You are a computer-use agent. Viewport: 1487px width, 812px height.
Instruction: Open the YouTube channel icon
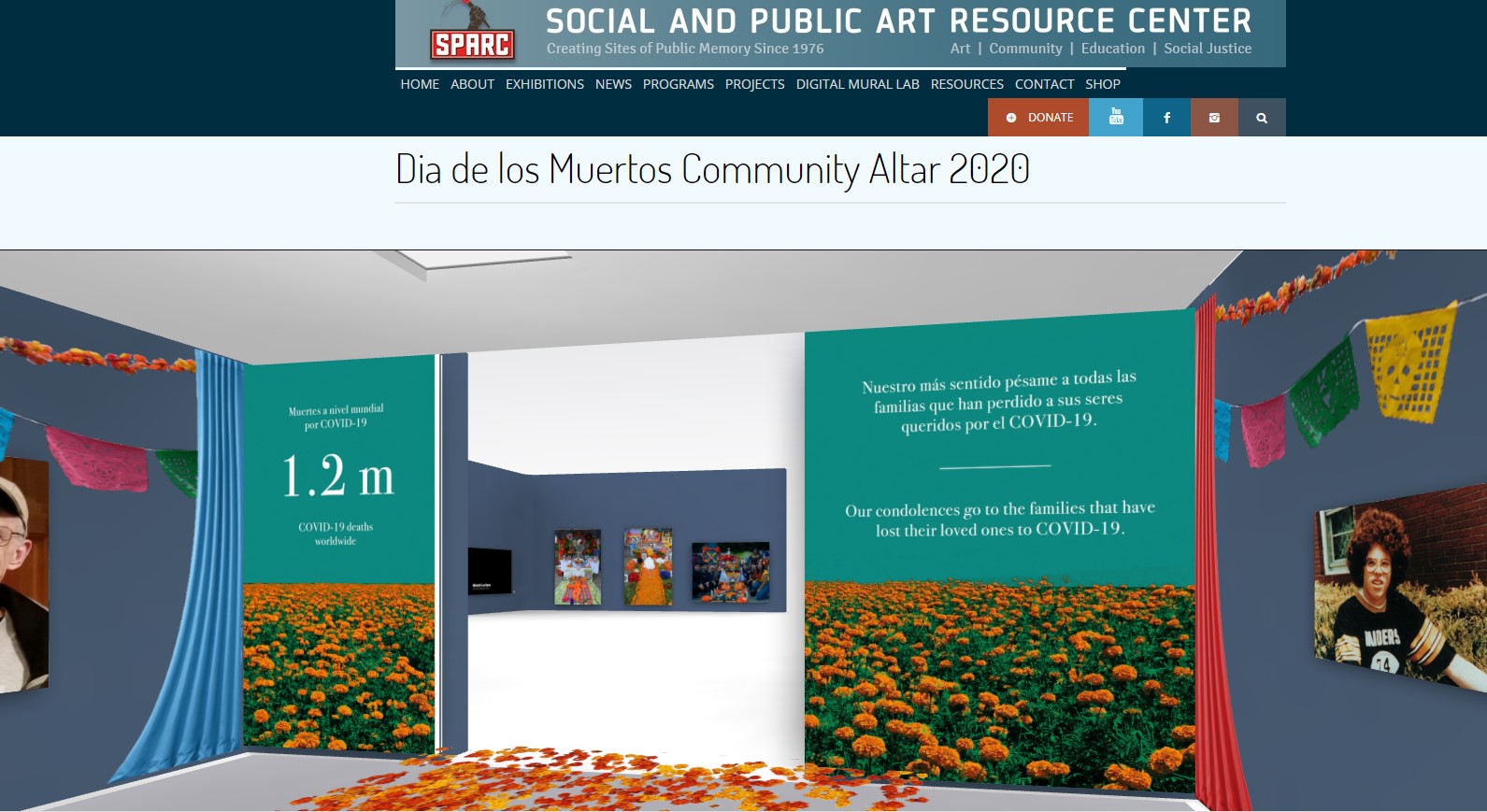(x=1115, y=118)
